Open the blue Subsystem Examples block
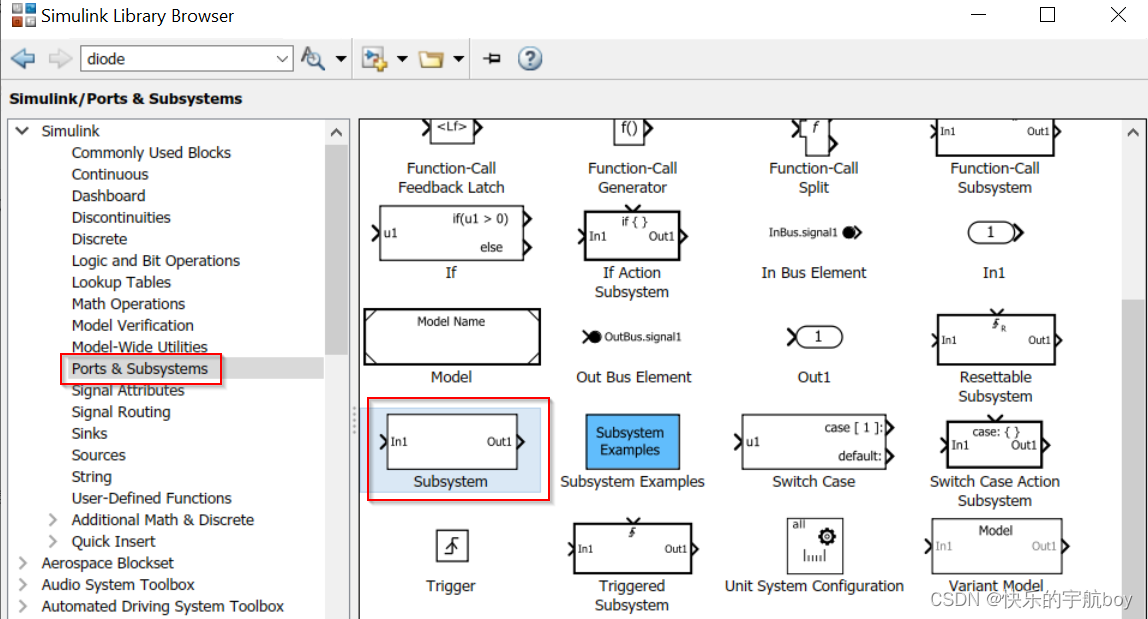 click(x=633, y=442)
